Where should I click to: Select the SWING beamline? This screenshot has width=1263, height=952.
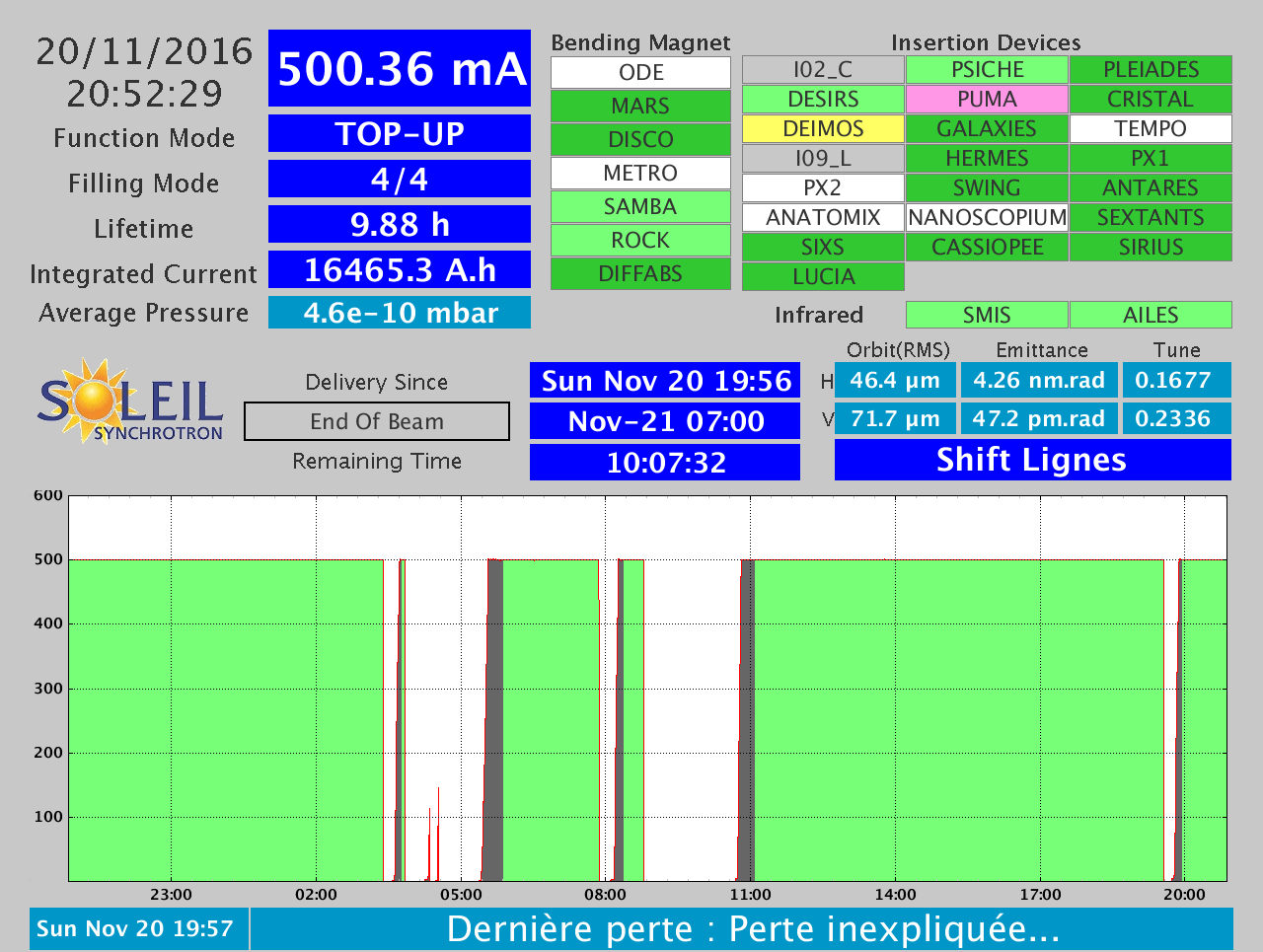(x=987, y=187)
